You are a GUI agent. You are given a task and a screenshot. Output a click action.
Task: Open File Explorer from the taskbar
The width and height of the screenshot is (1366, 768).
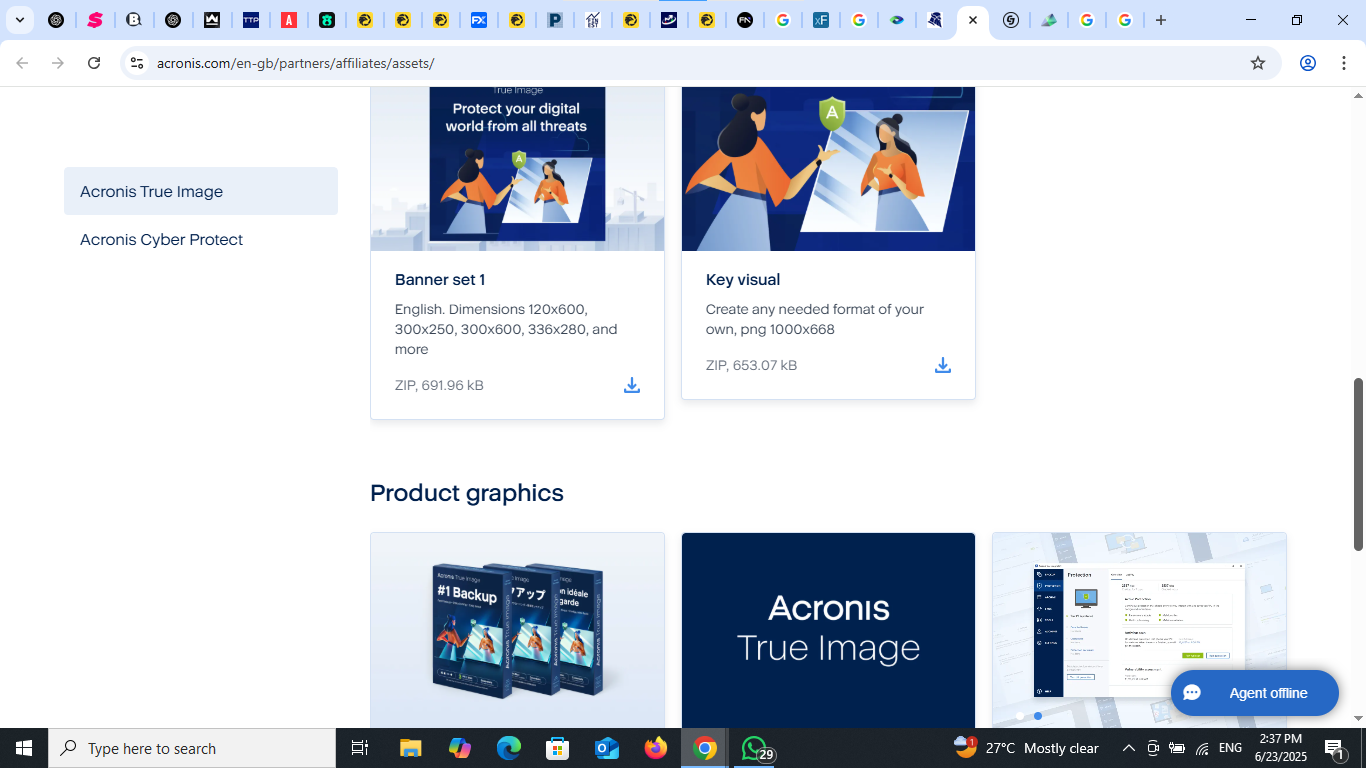click(411, 748)
